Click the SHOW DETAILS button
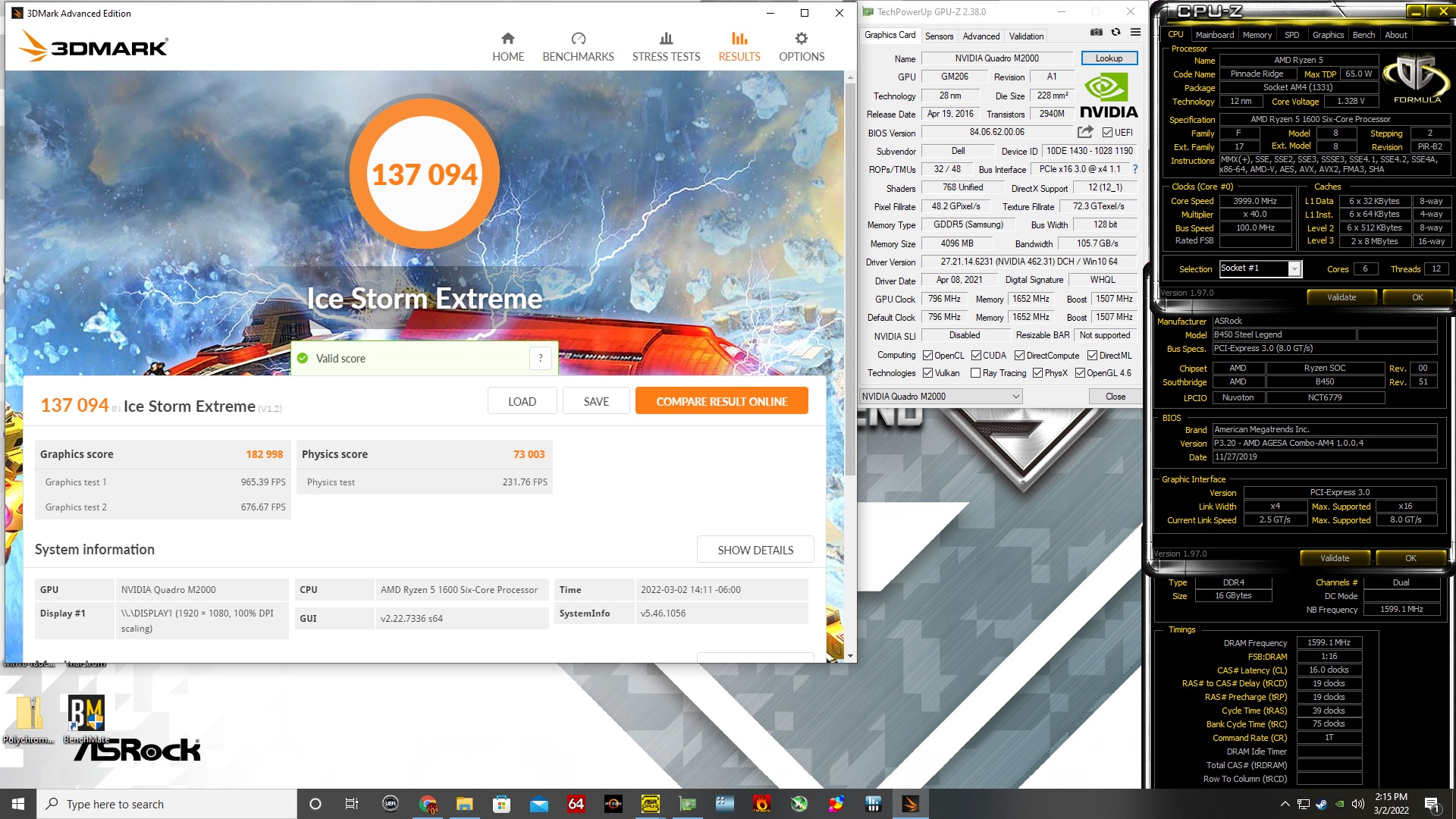 (x=755, y=550)
